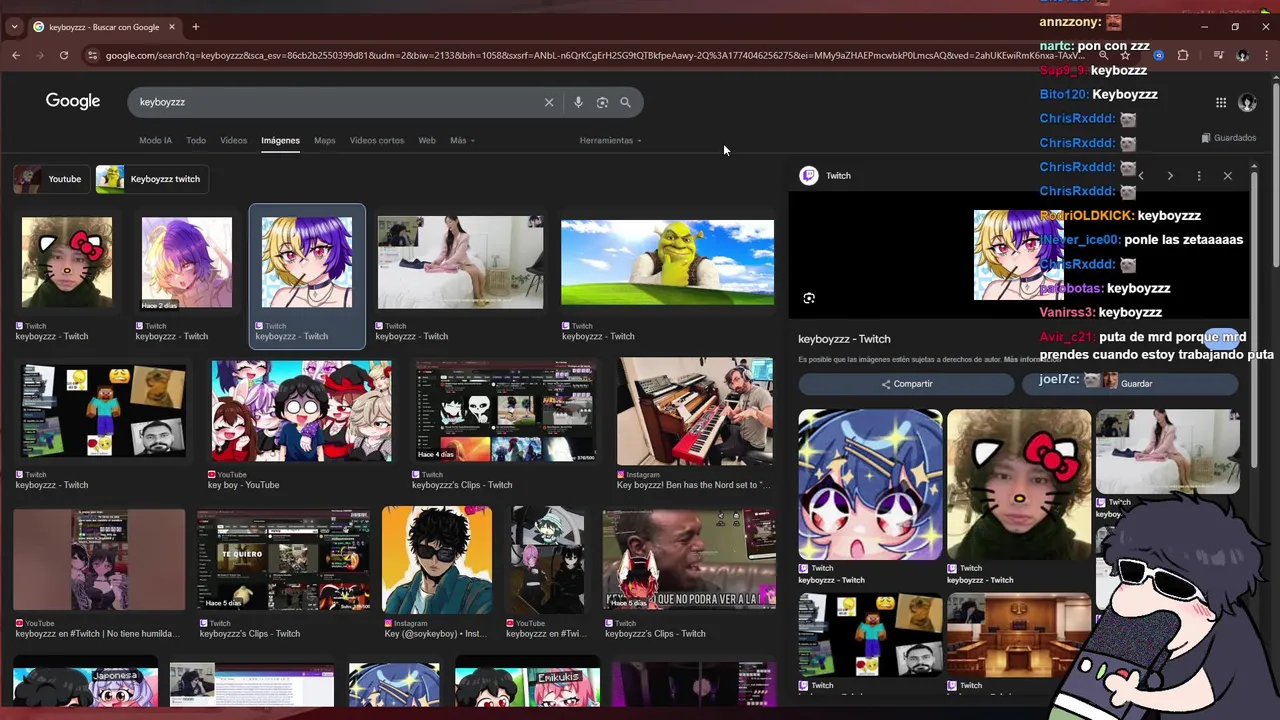Click the Google logo

[73, 101]
